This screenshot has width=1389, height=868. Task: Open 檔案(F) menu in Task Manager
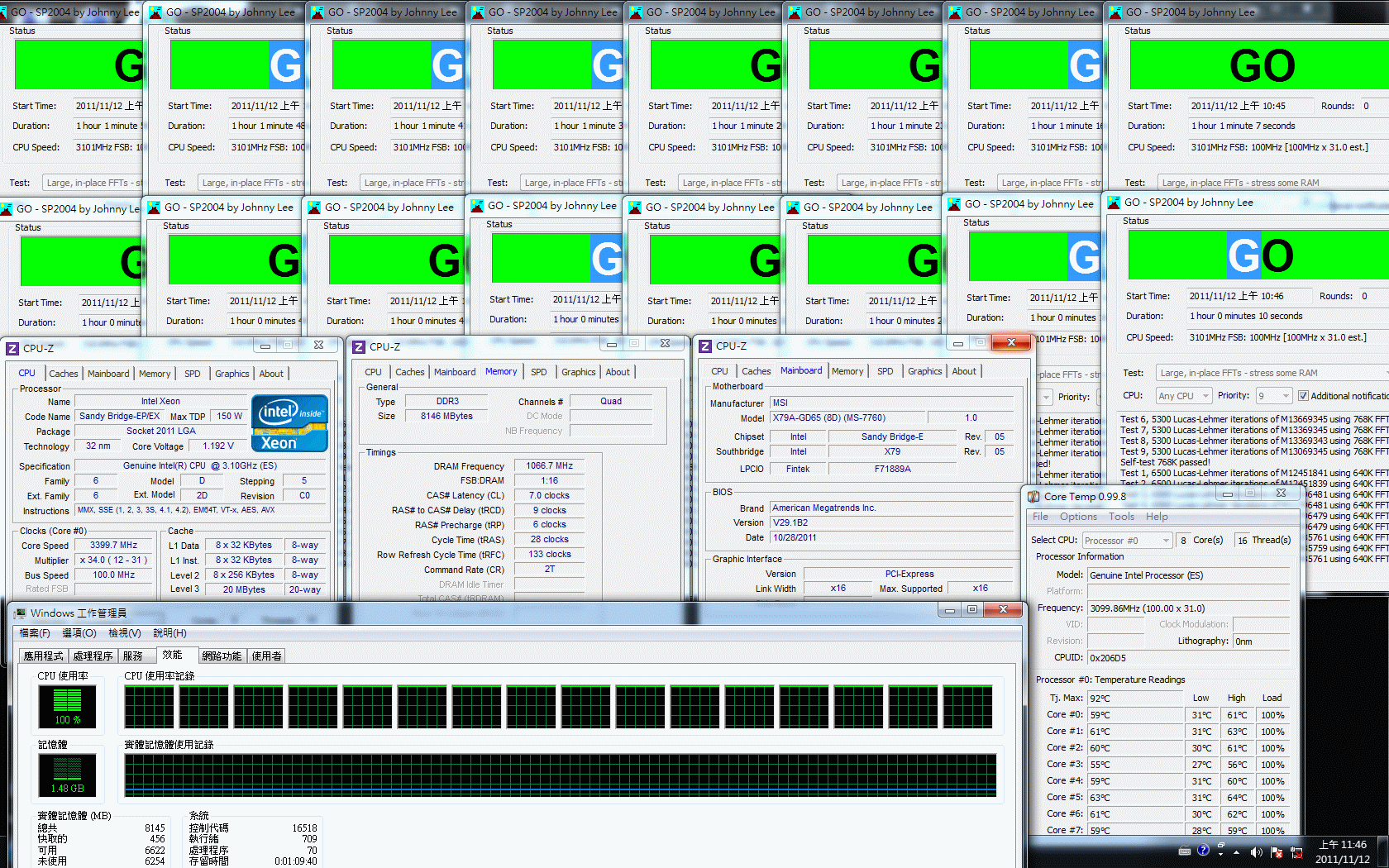point(35,633)
